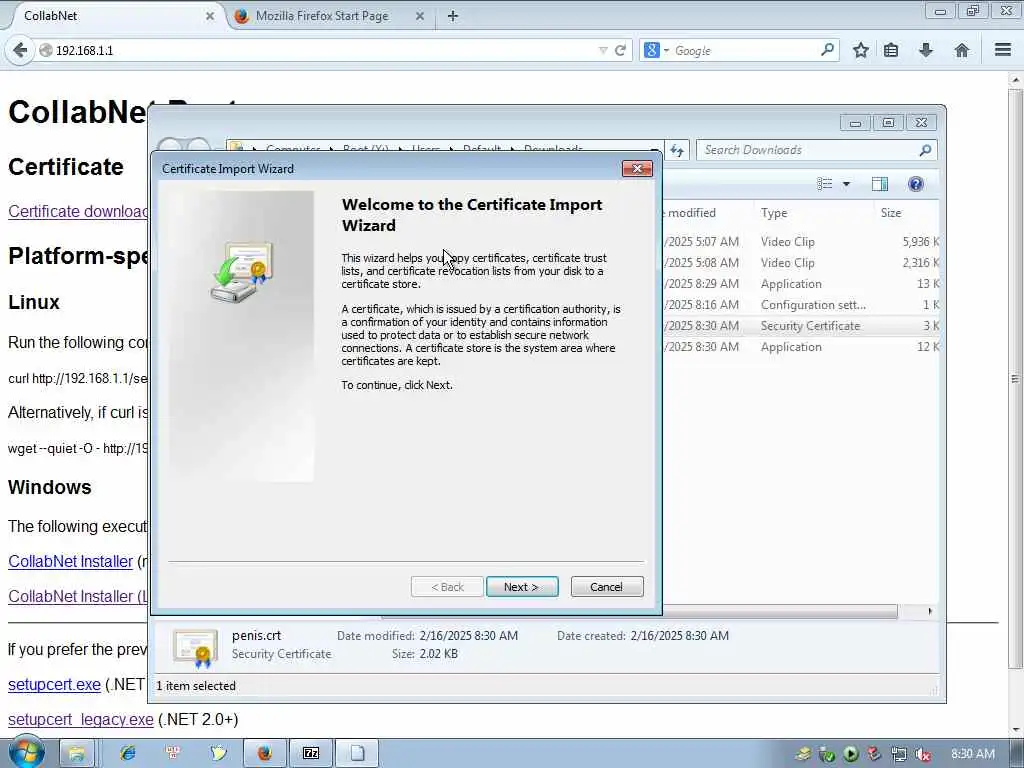1024x768 pixels.
Task: Open a new Firefox tab
Action: coord(453,16)
